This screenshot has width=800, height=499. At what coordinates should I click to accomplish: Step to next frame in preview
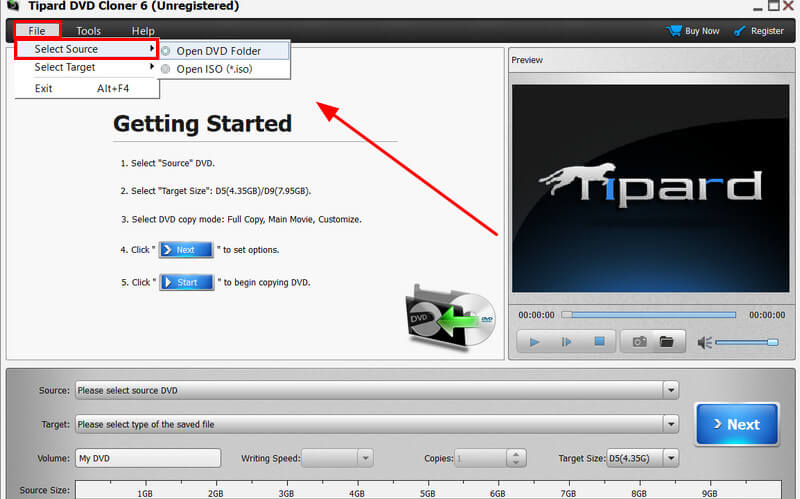pos(566,342)
